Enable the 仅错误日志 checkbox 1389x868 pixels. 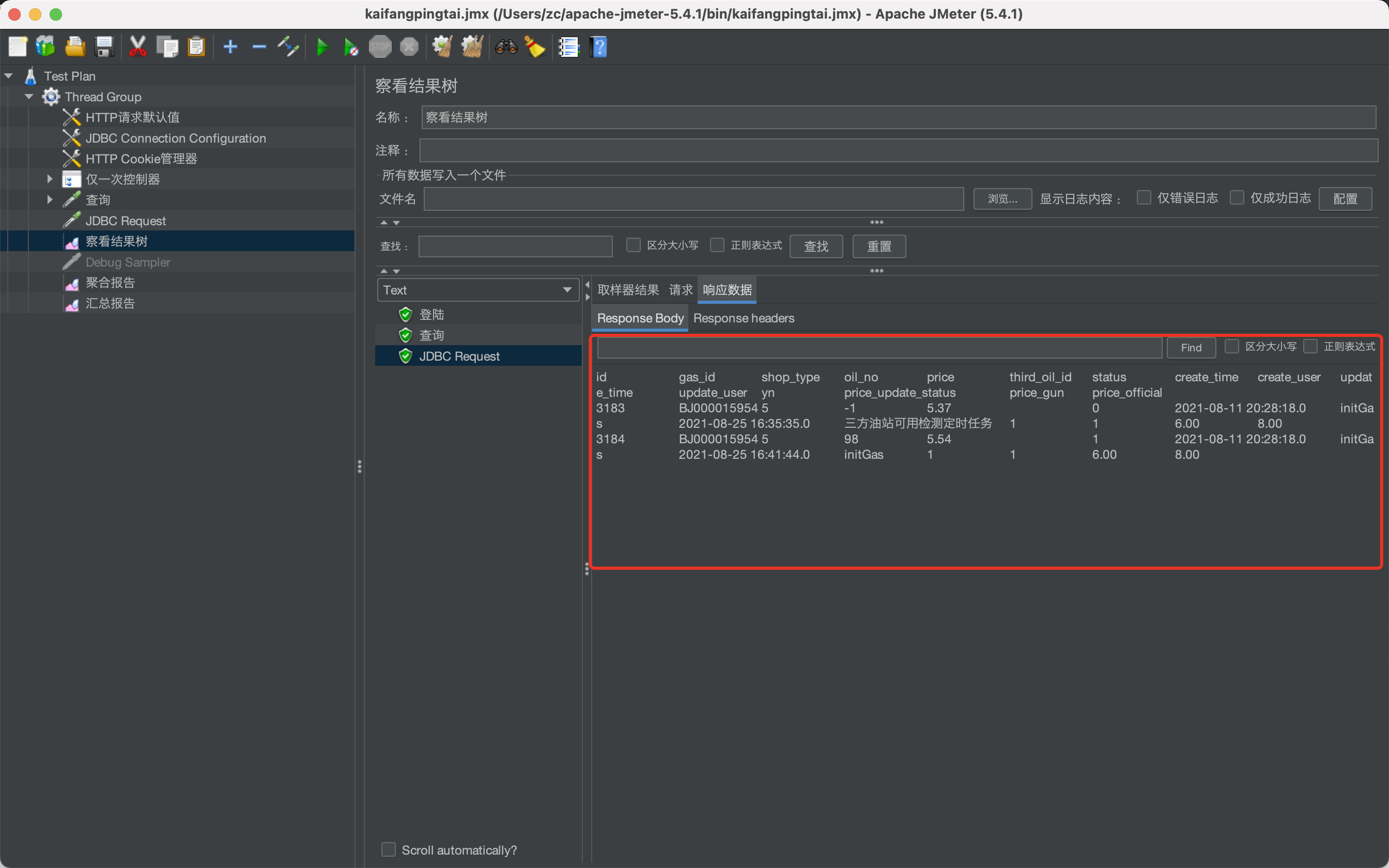pos(1144,198)
